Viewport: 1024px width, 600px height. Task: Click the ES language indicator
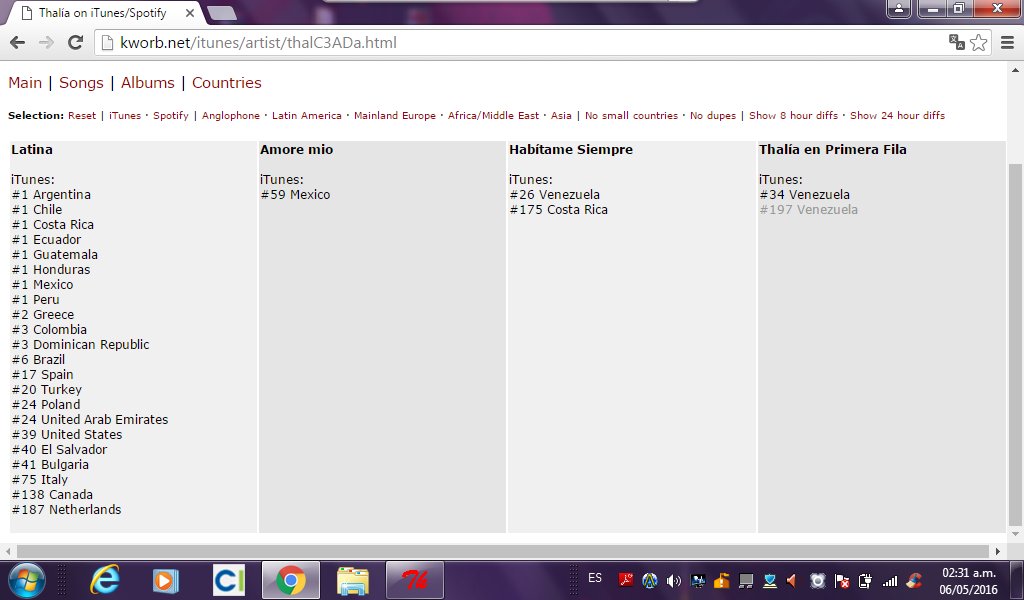(x=595, y=578)
